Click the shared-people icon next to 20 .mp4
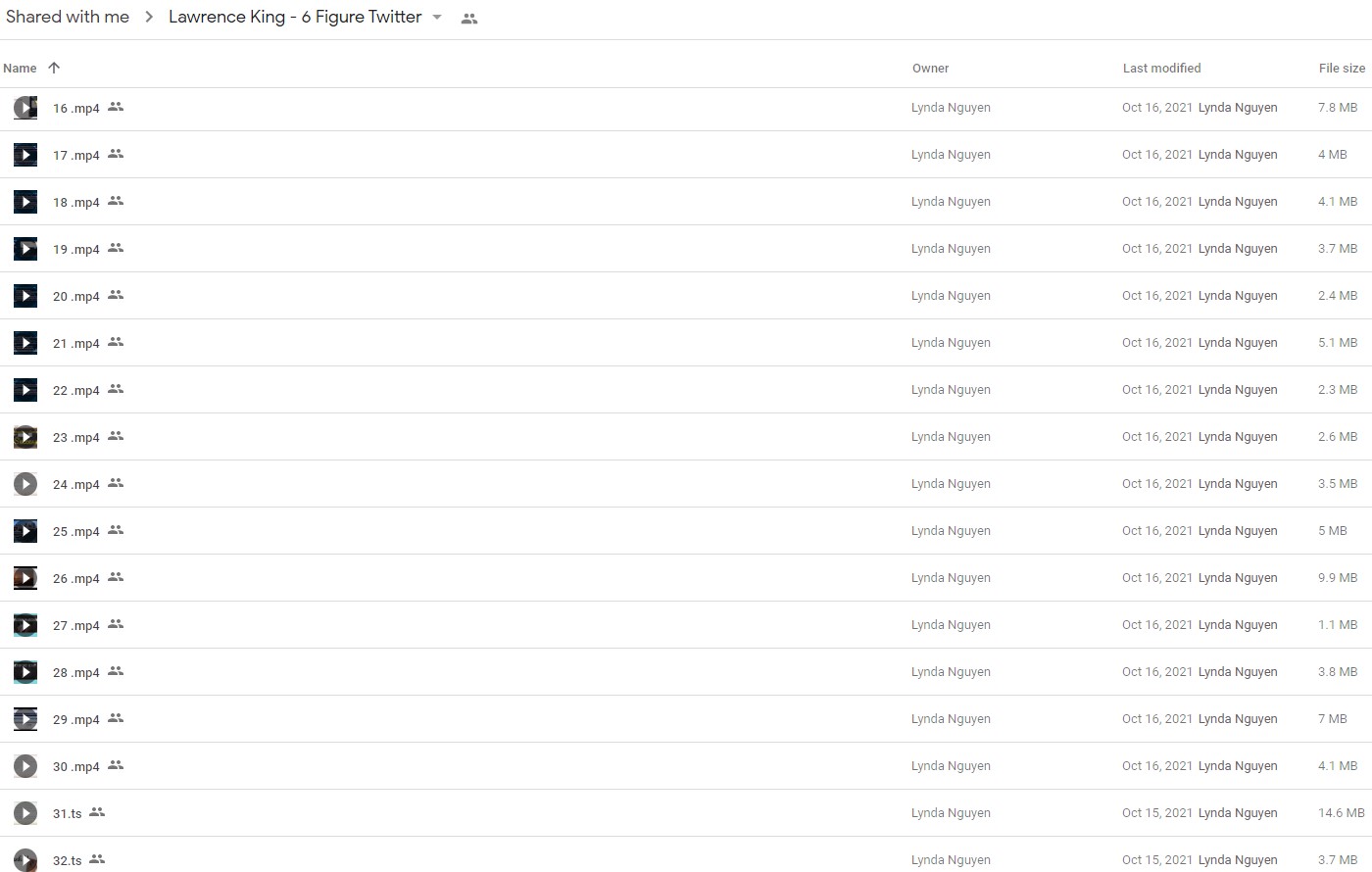Image resolution: width=1372 pixels, height=872 pixels. click(x=116, y=295)
